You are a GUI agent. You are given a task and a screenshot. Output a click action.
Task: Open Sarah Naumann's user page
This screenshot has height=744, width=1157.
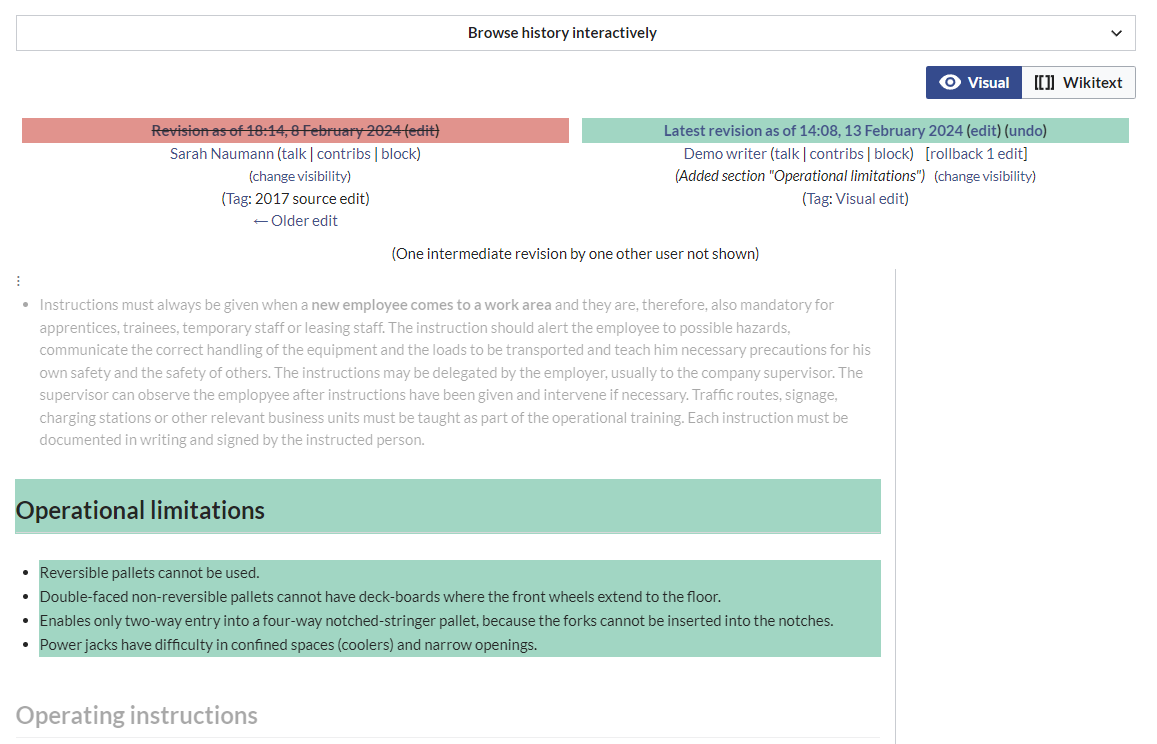tap(221, 154)
